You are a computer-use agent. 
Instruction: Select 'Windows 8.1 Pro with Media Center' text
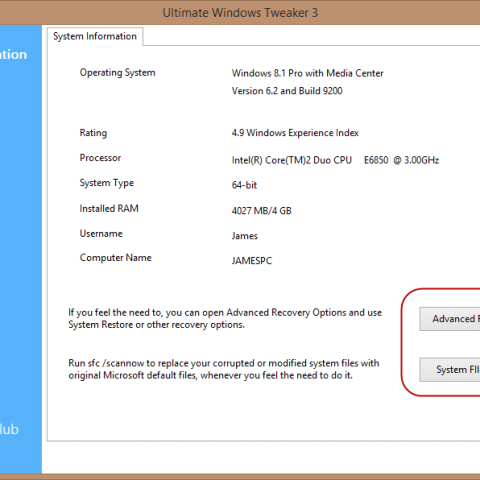tap(307, 73)
